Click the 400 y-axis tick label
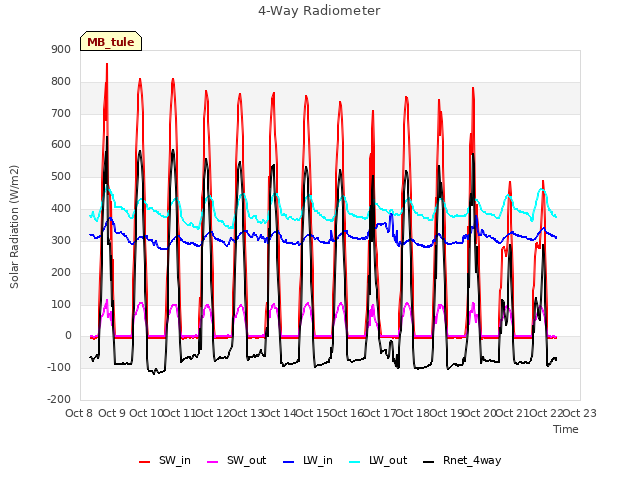The width and height of the screenshot is (640, 480). tap(61, 209)
